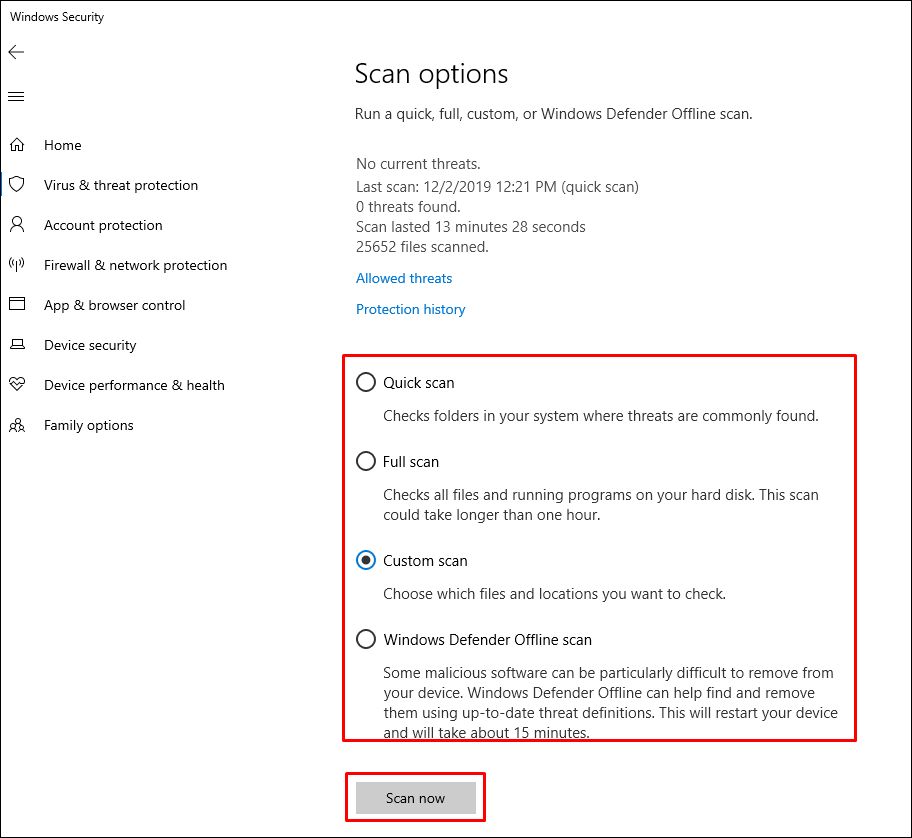Select the Custom scan radio button

[x=366, y=560]
